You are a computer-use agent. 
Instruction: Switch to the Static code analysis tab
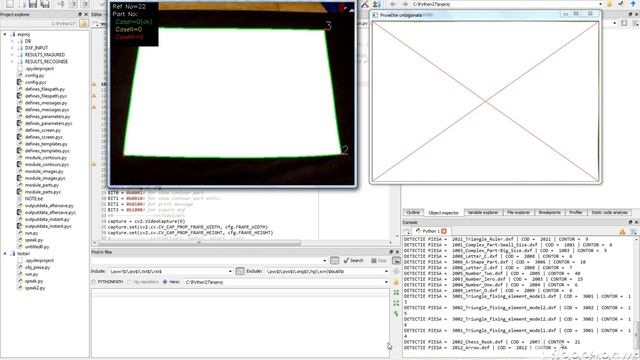[609, 213]
